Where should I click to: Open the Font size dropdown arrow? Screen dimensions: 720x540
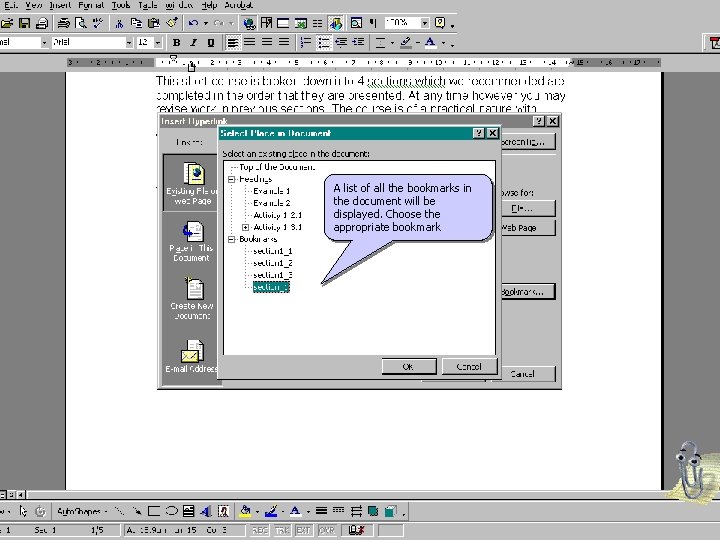click(158, 43)
